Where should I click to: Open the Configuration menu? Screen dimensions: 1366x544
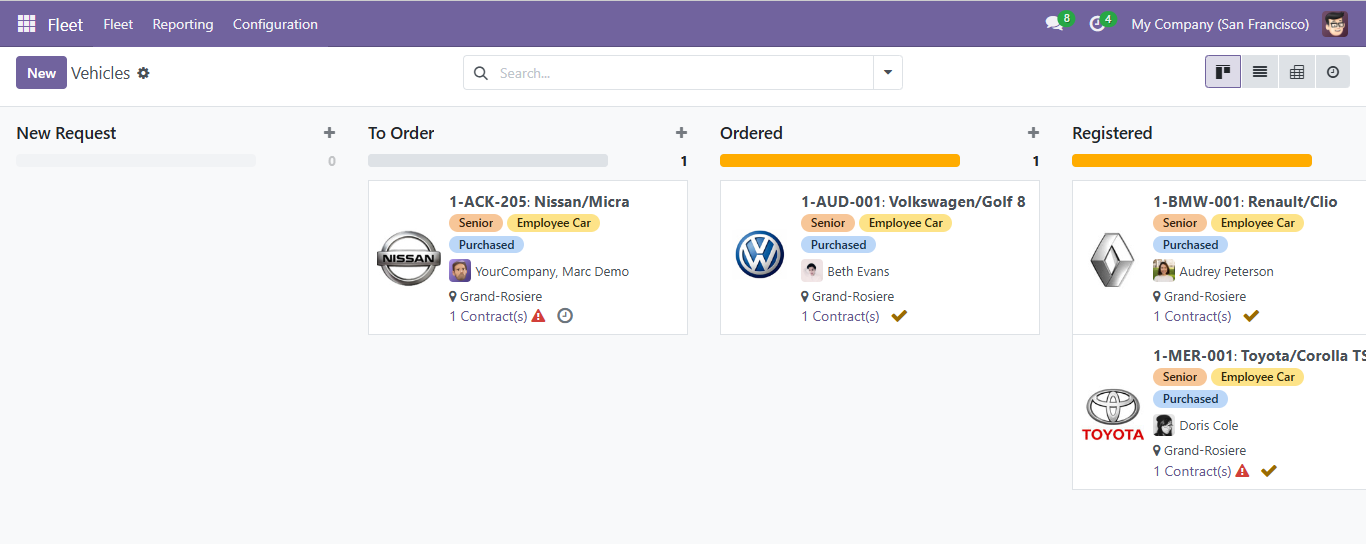275,24
